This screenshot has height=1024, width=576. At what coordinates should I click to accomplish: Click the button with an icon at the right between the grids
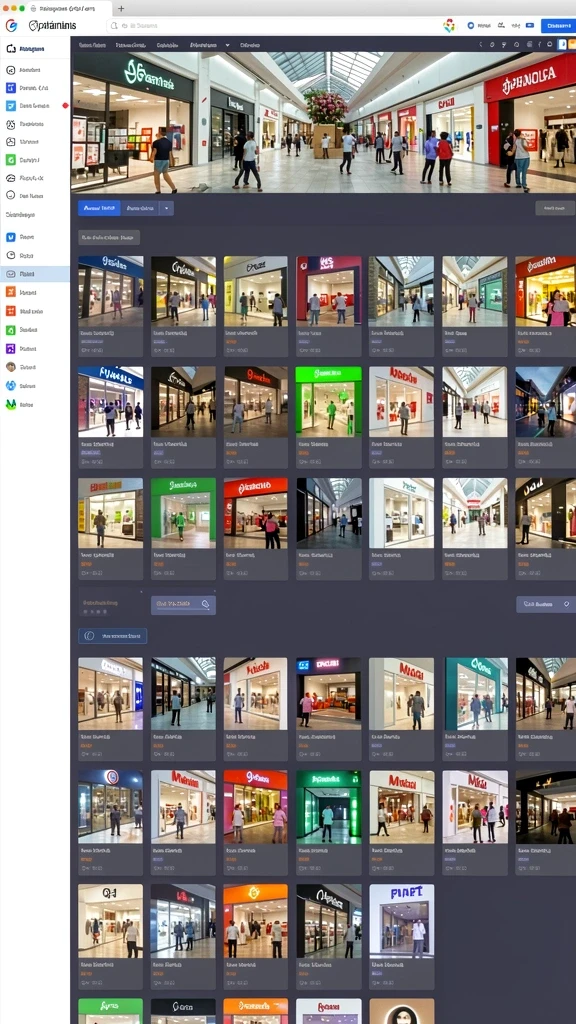[x=545, y=604]
